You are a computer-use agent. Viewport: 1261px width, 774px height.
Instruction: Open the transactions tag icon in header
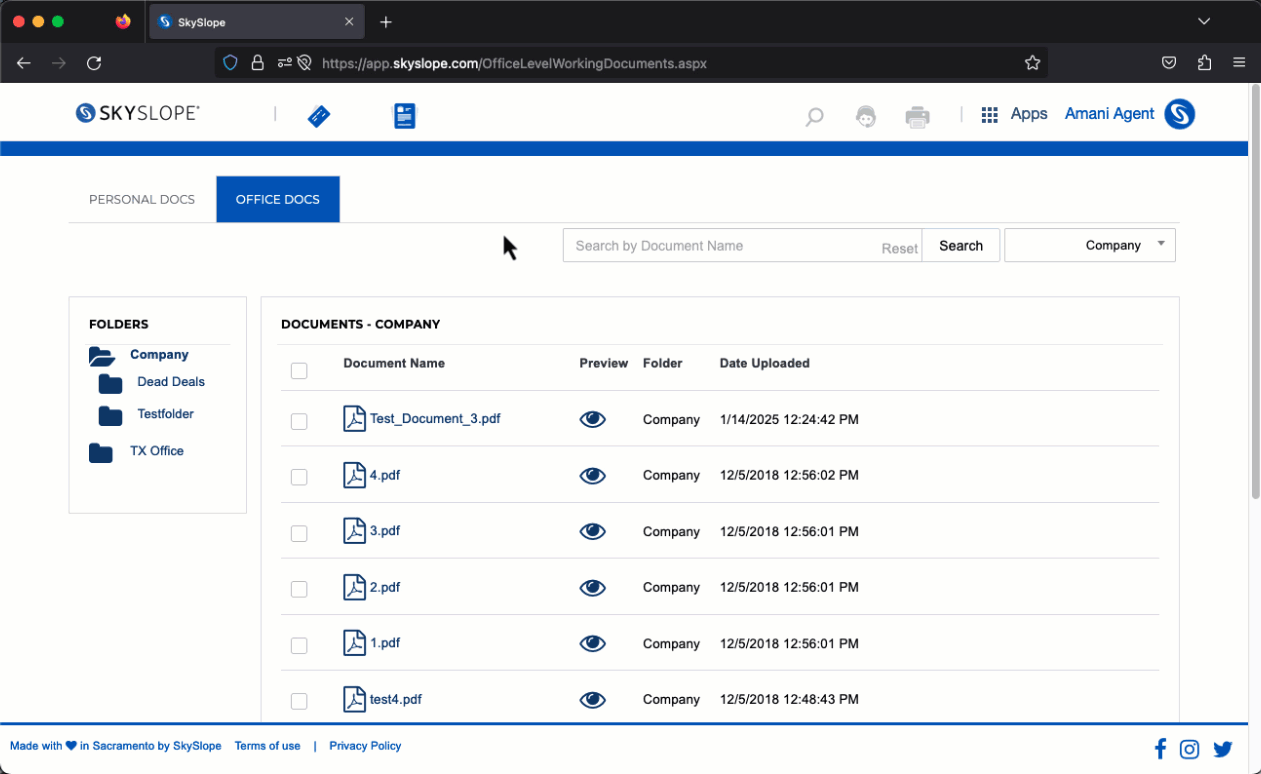[319, 116]
